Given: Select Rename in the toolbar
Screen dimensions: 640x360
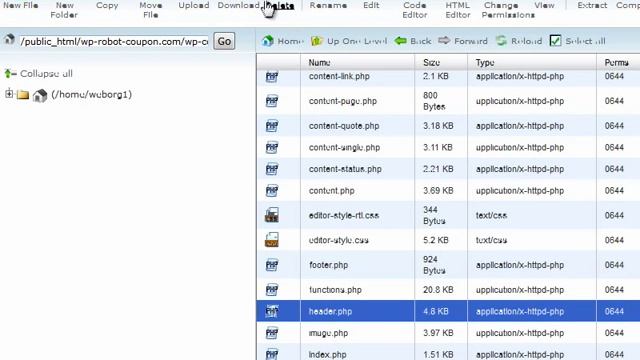Looking at the screenshot, I should pyautogui.click(x=328, y=5).
